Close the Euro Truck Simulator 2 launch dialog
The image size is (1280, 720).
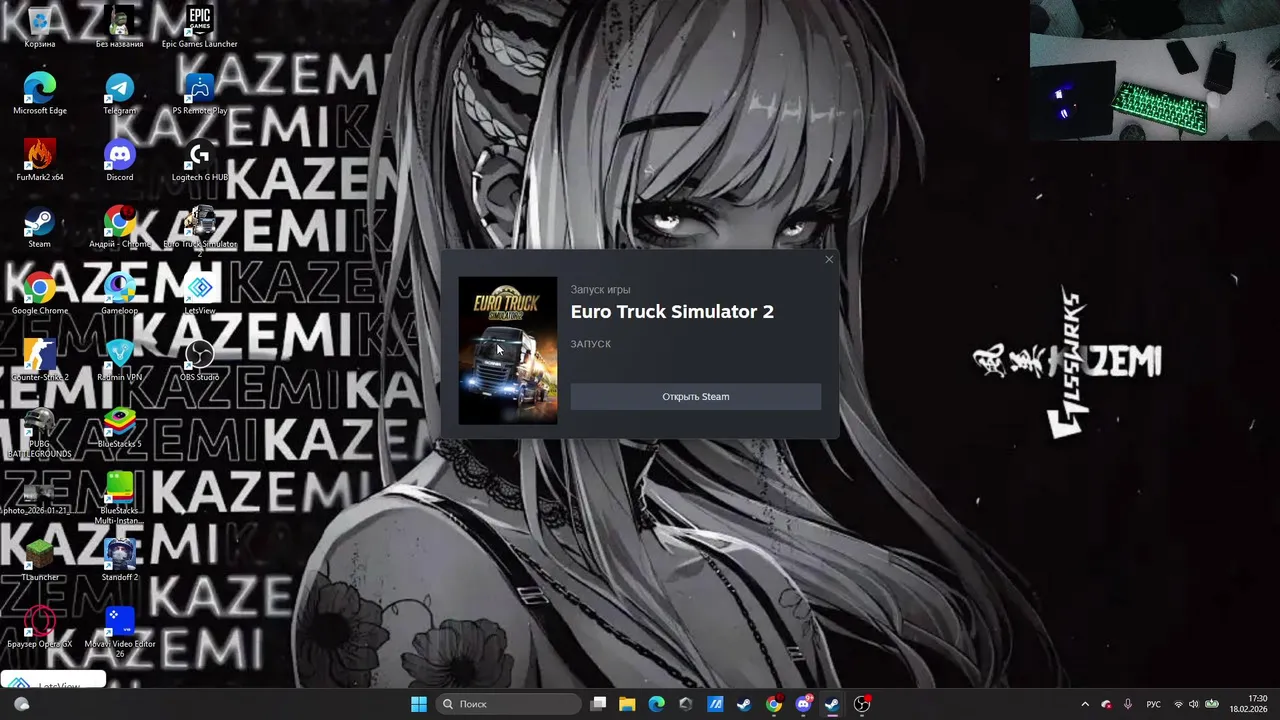(x=828, y=260)
